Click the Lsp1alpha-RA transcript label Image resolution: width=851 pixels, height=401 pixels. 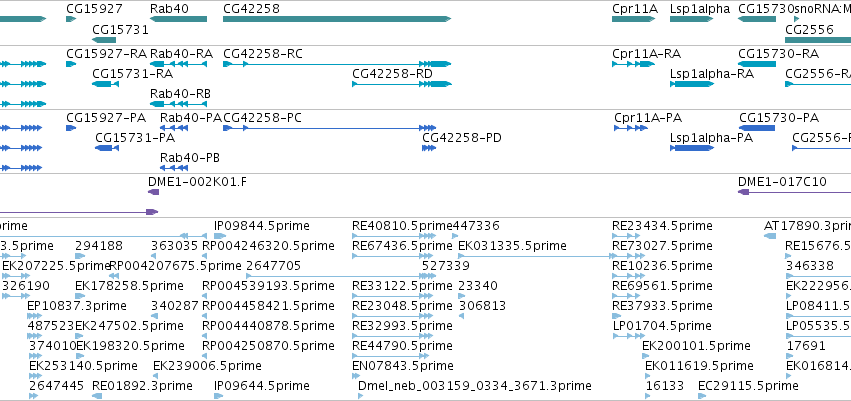coord(712,74)
